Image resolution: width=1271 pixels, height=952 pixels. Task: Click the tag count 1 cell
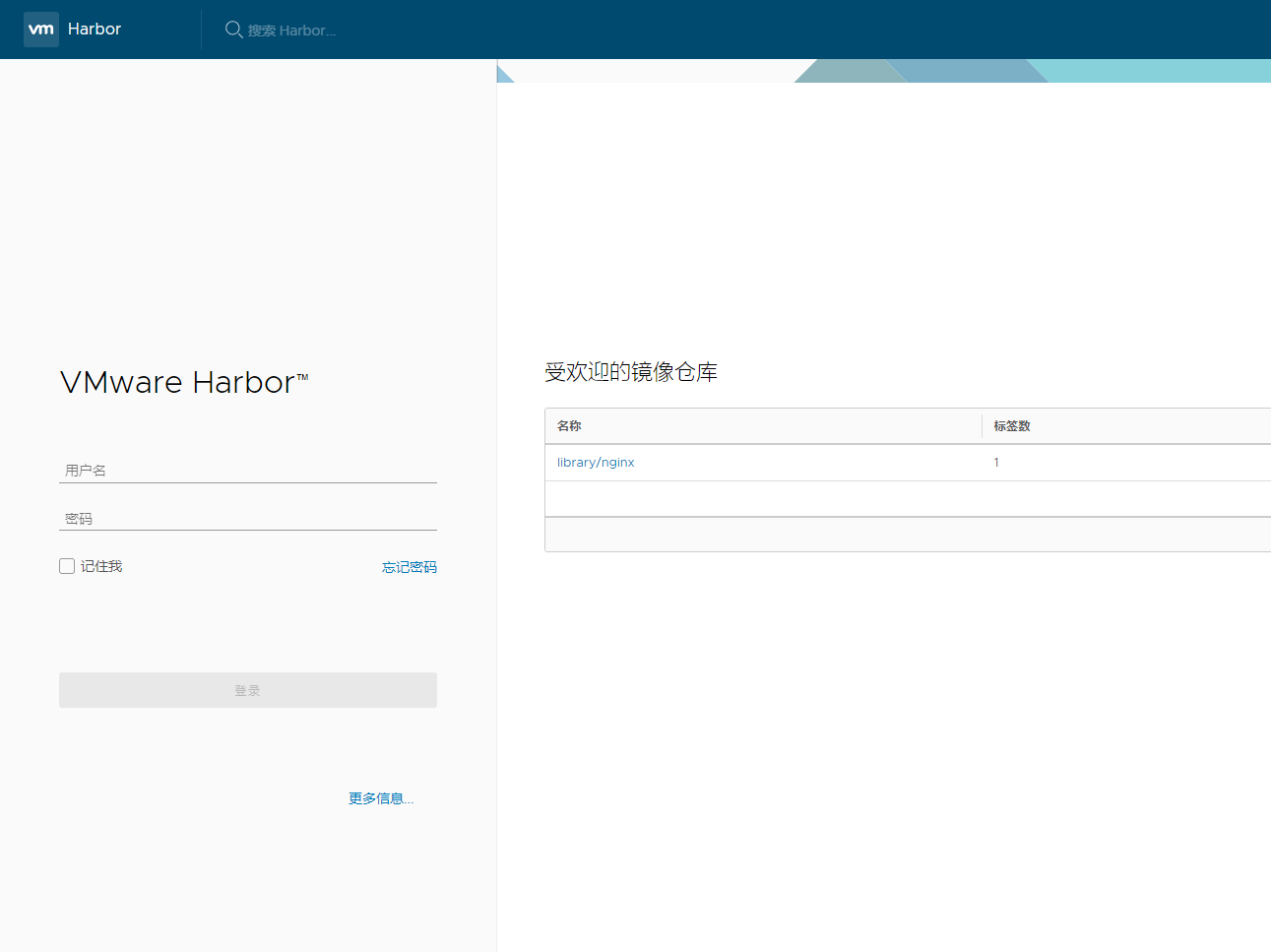[x=996, y=463]
